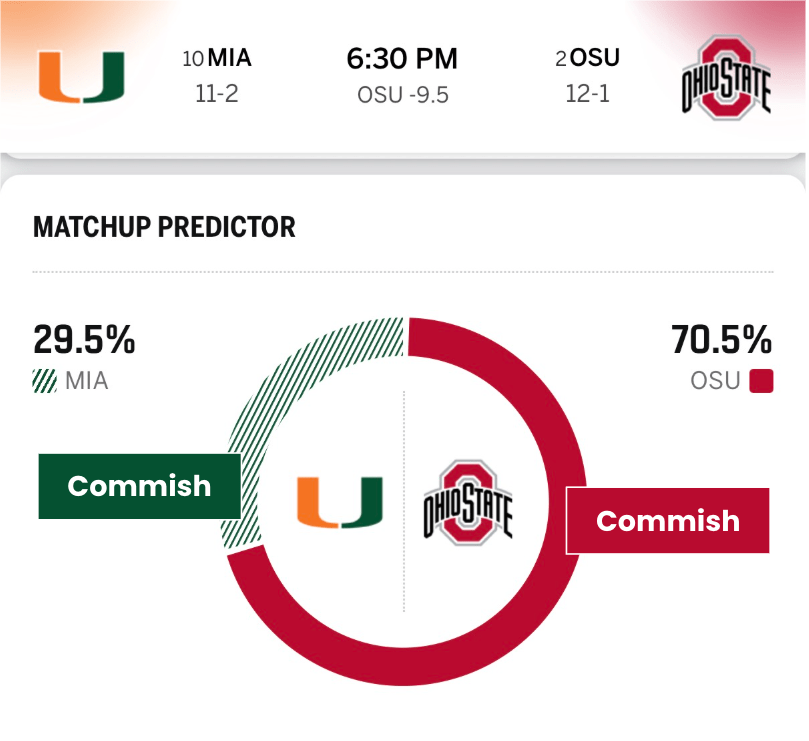809x741 pixels.
Task: Click the 70.5% Ohio State win probability
Action: tap(721, 340)
